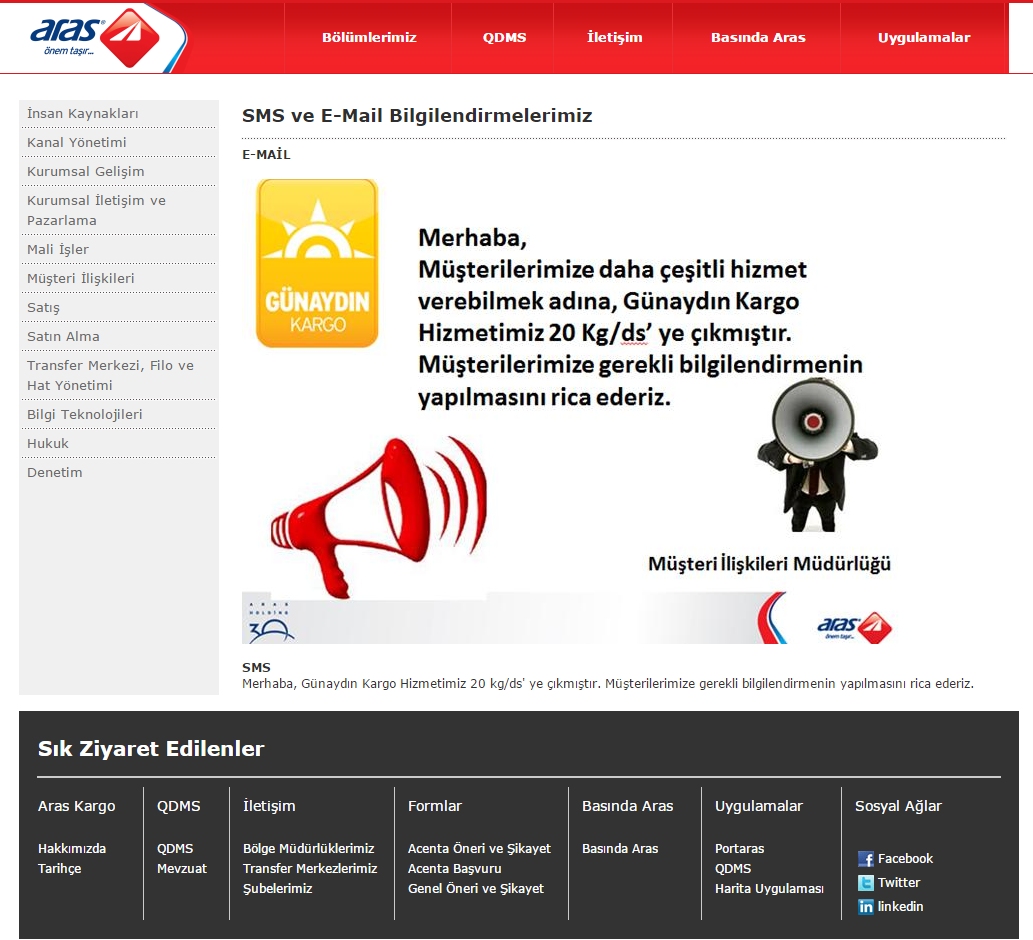Open İnsan Kaynakları in the sidebar
1033x940 pixels.
119,113
